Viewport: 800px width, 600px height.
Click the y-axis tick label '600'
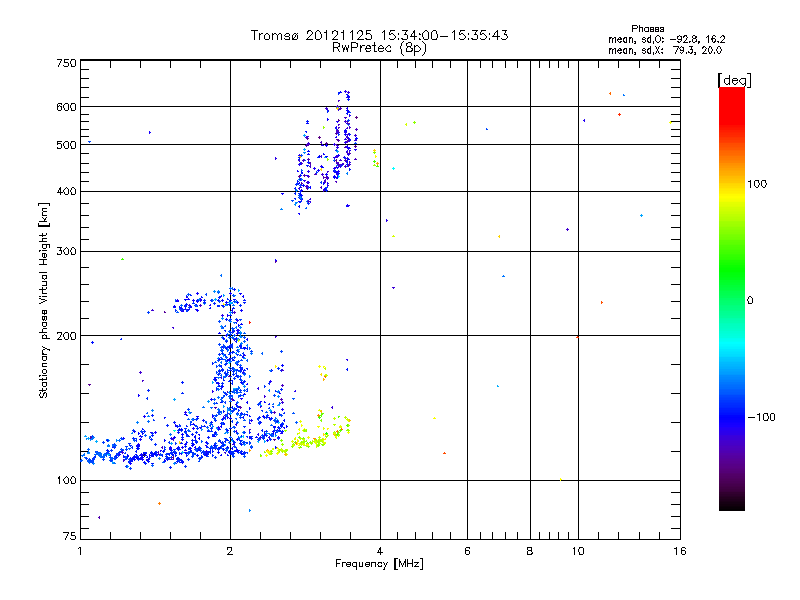66,107
